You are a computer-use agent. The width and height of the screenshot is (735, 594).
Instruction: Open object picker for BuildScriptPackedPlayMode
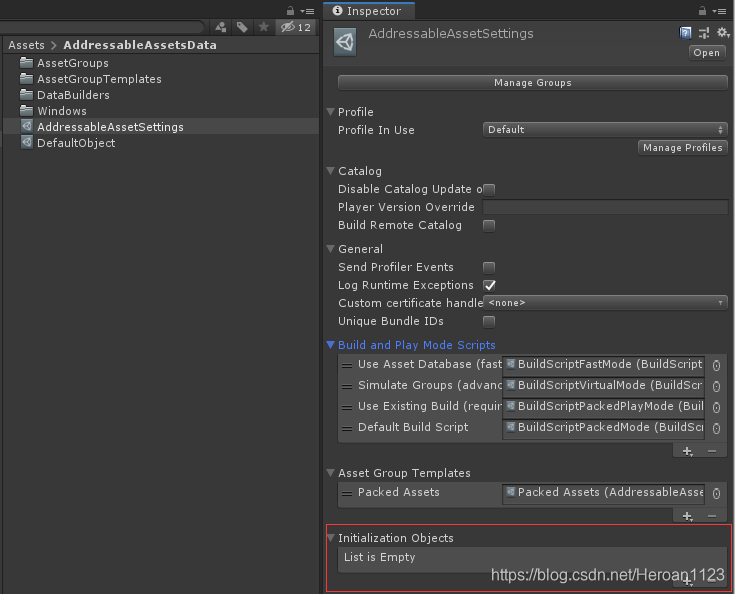tap(716, 407)
